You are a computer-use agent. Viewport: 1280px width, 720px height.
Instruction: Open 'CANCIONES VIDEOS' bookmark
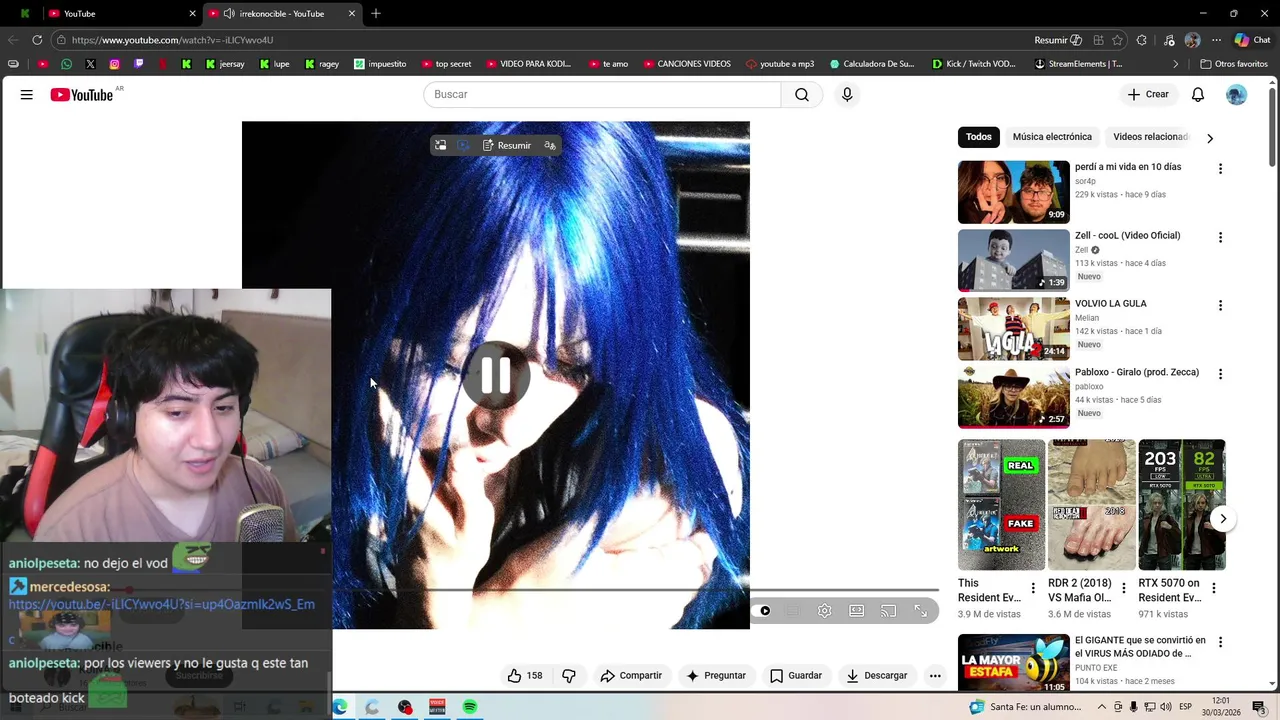click(x=686, y=64)
